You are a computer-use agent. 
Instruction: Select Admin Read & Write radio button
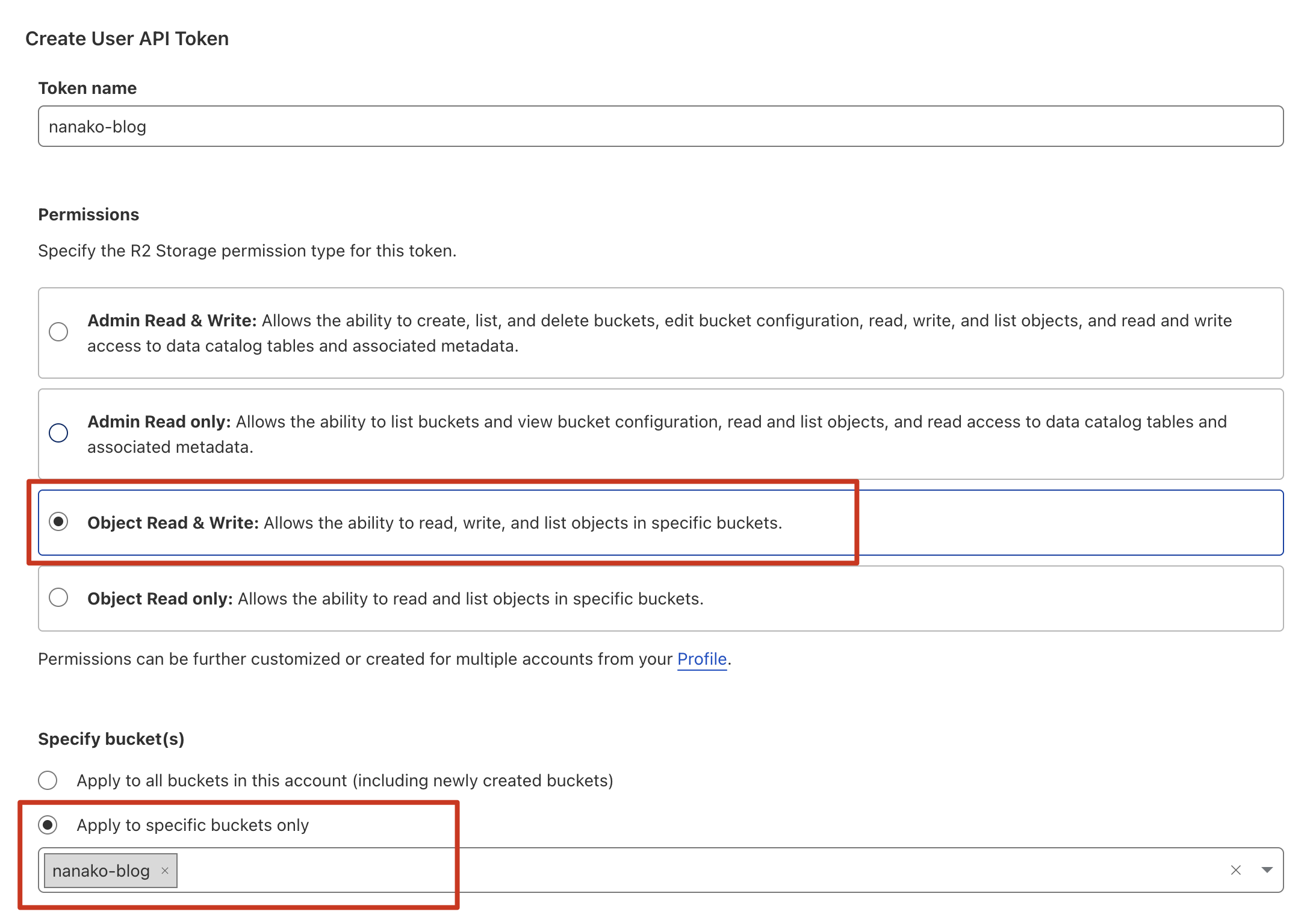58,332
